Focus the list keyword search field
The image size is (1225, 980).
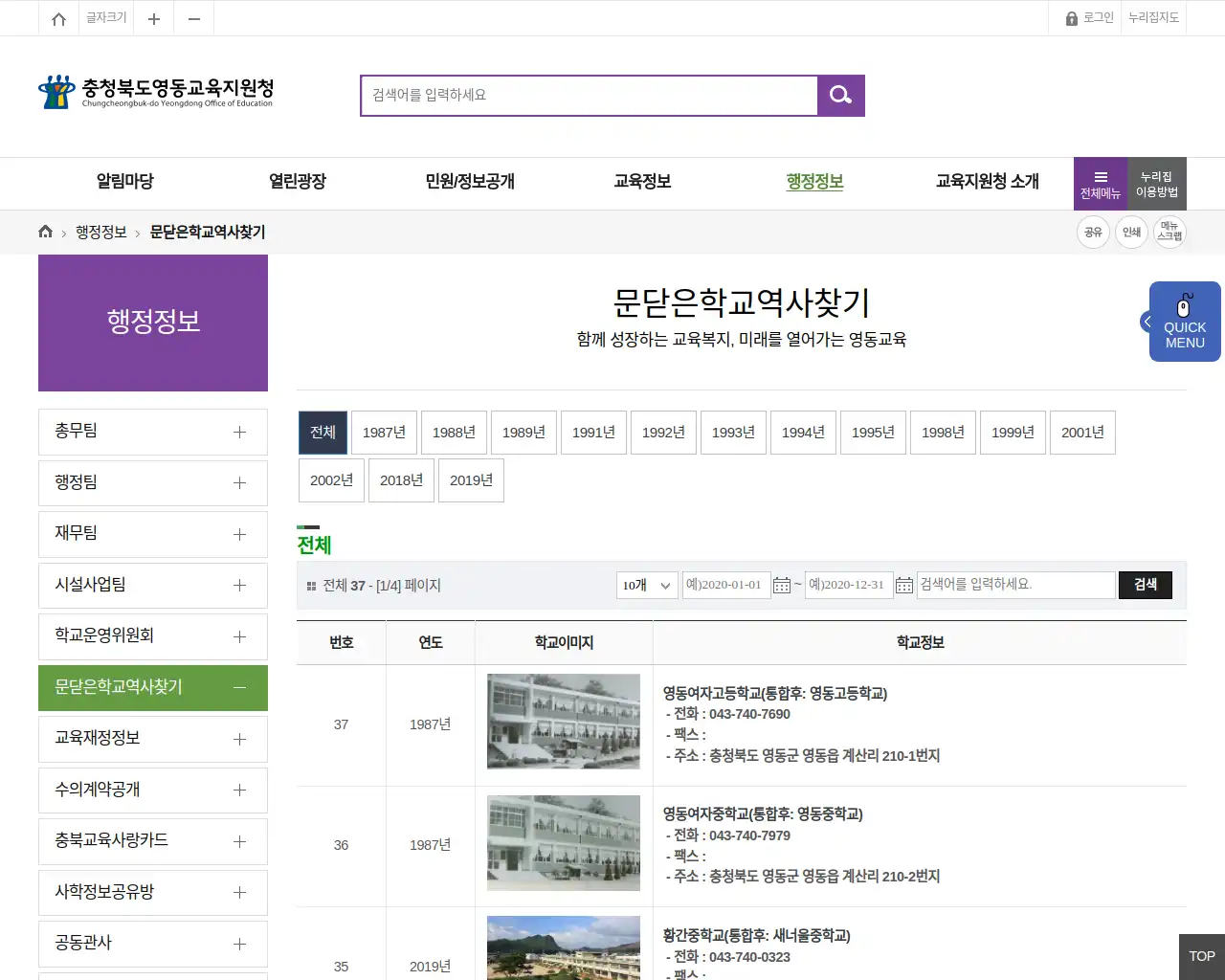click(x=1016, y=585)
